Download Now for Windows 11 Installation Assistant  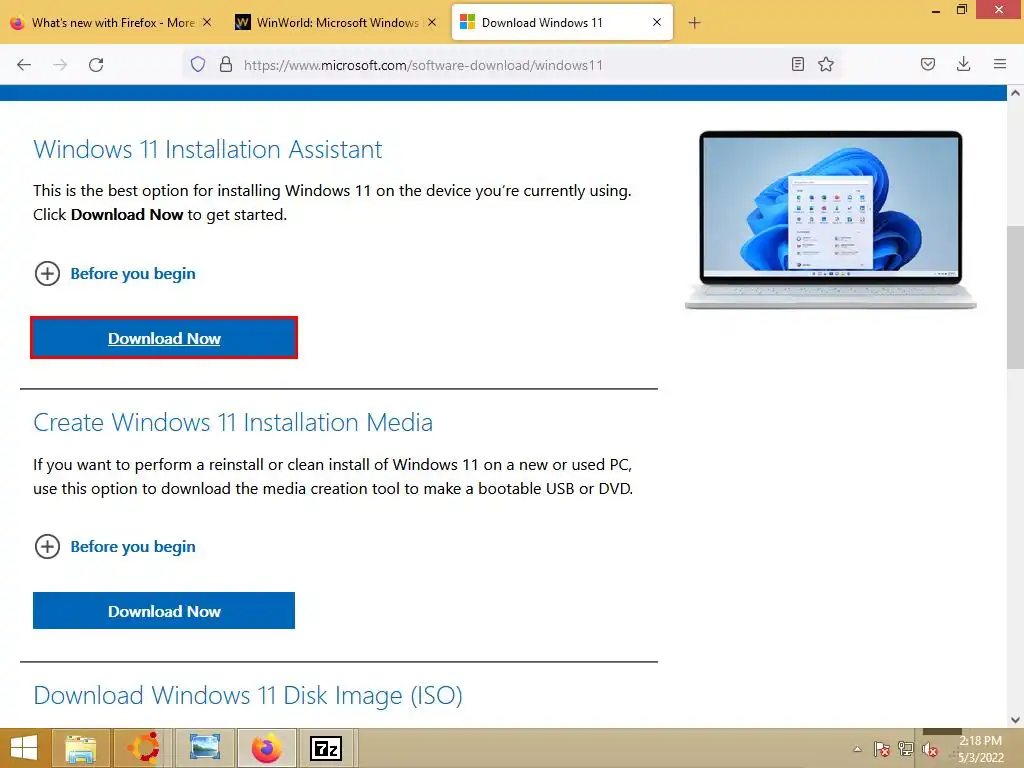click(164, 338)
